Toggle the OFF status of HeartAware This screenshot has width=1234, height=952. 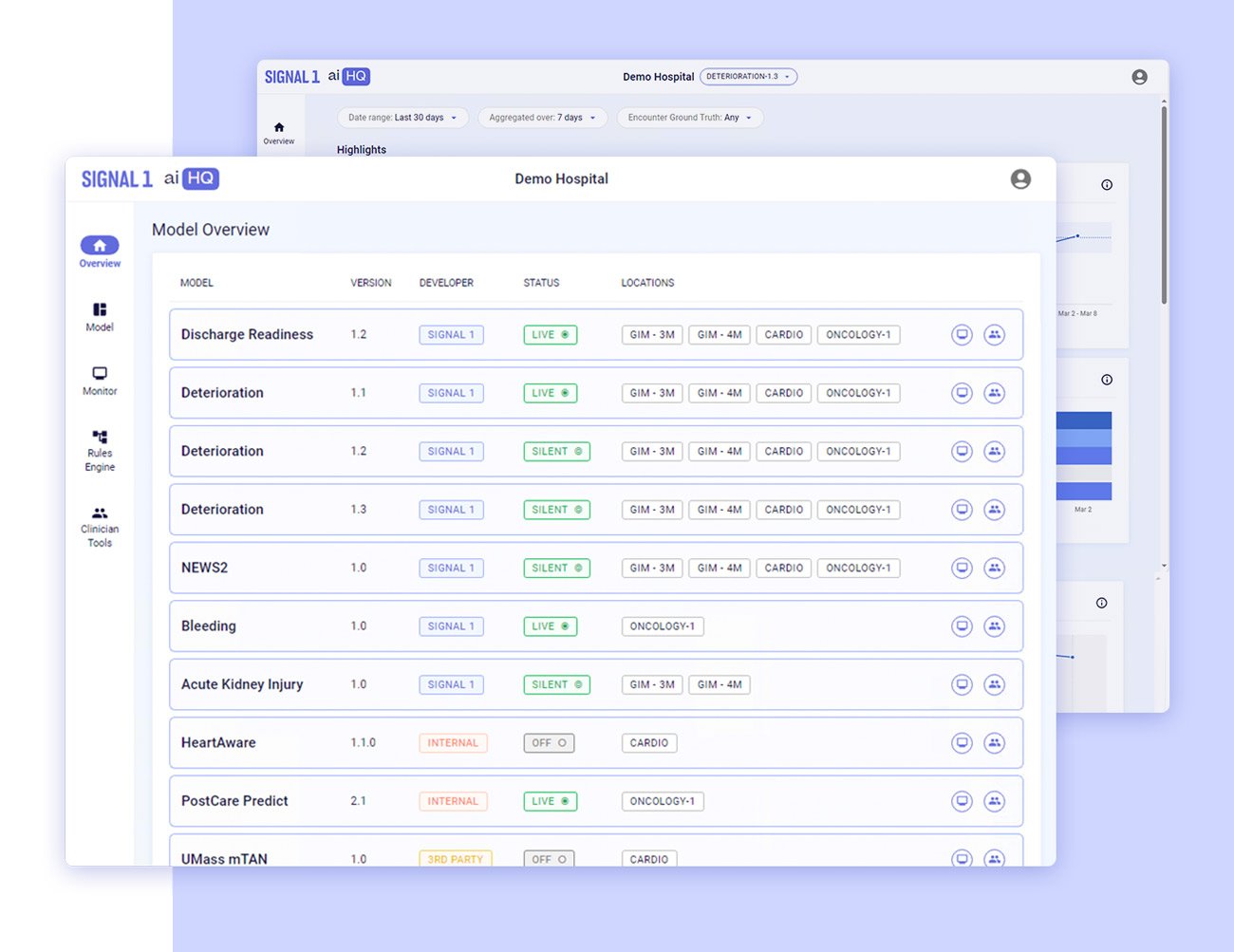click(x=549, y=743)
